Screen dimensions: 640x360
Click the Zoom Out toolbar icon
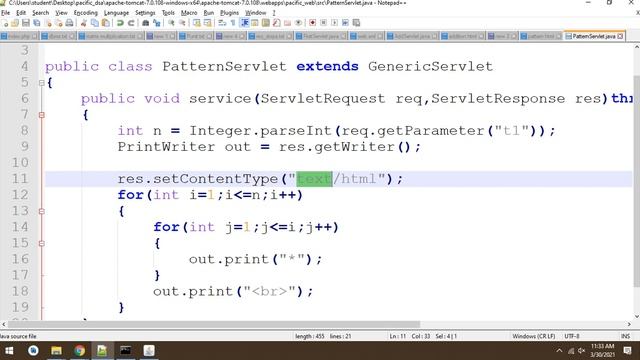[182, 23]
